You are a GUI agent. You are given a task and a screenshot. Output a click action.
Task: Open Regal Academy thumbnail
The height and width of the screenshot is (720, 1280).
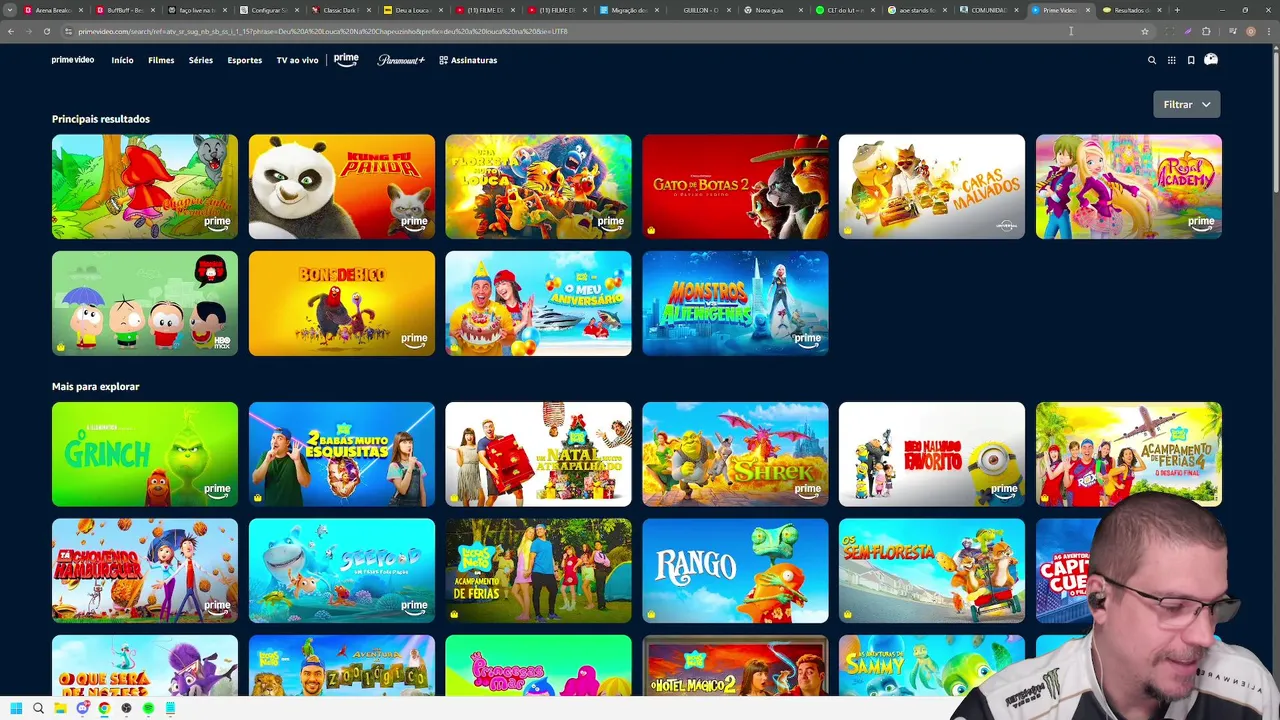point(1129,187)
